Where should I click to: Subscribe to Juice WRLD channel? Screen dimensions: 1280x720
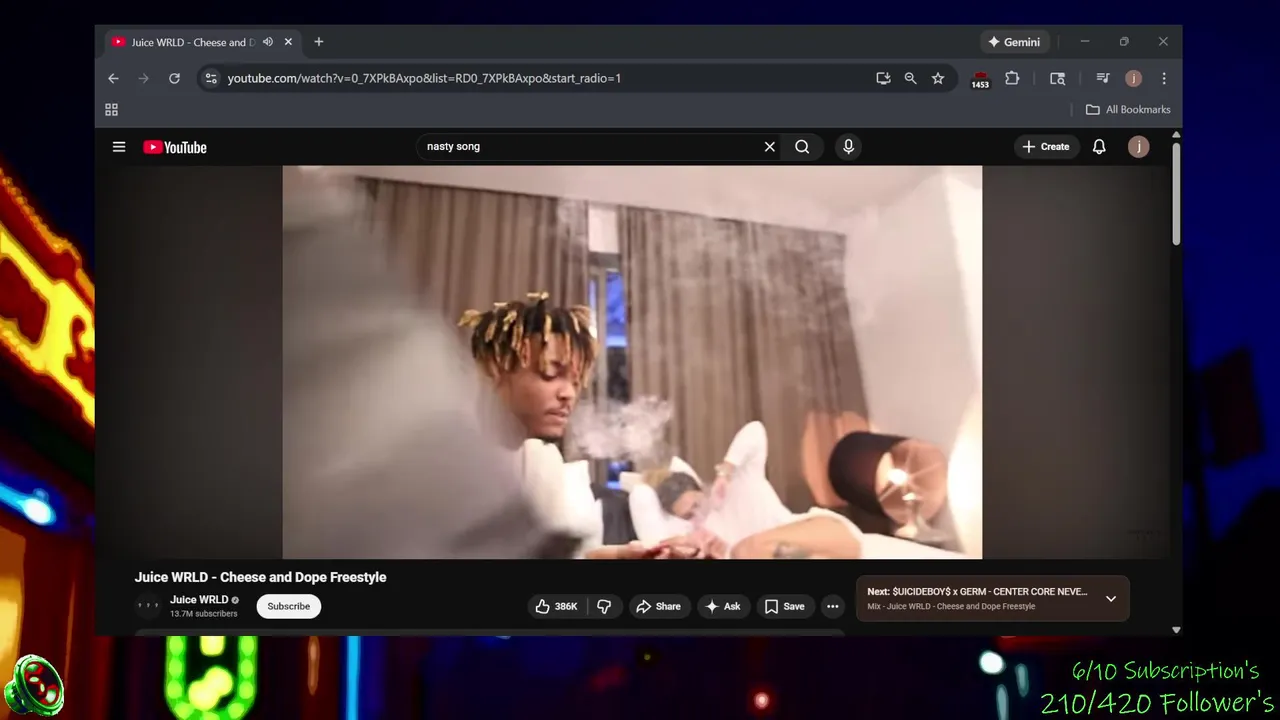point(289,606)
